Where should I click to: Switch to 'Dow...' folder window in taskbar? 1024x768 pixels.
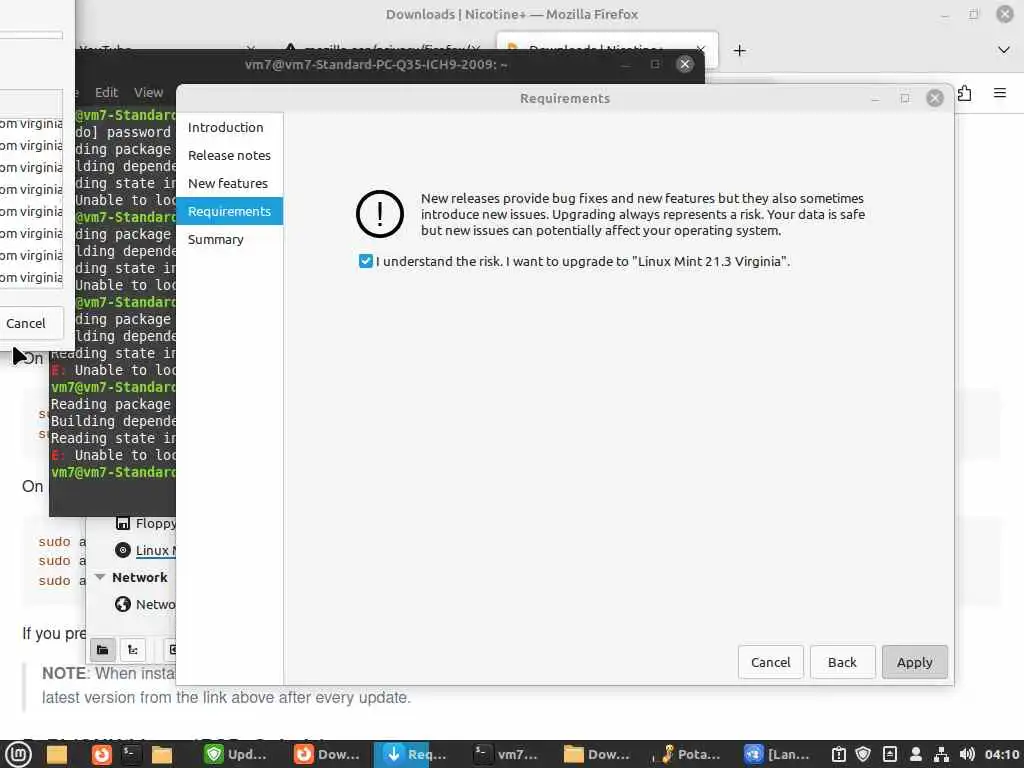[x=597, y=755]
